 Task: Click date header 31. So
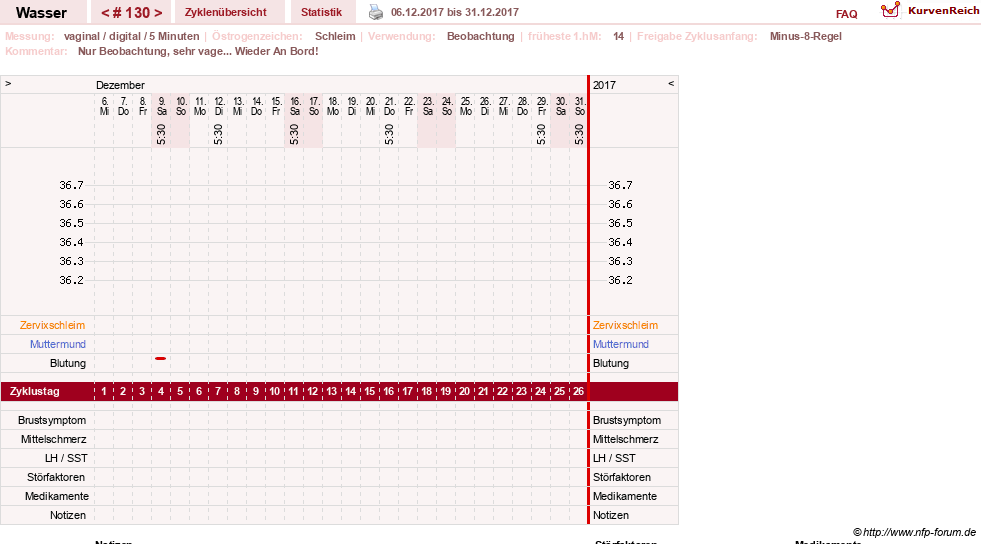pos(580,106)
